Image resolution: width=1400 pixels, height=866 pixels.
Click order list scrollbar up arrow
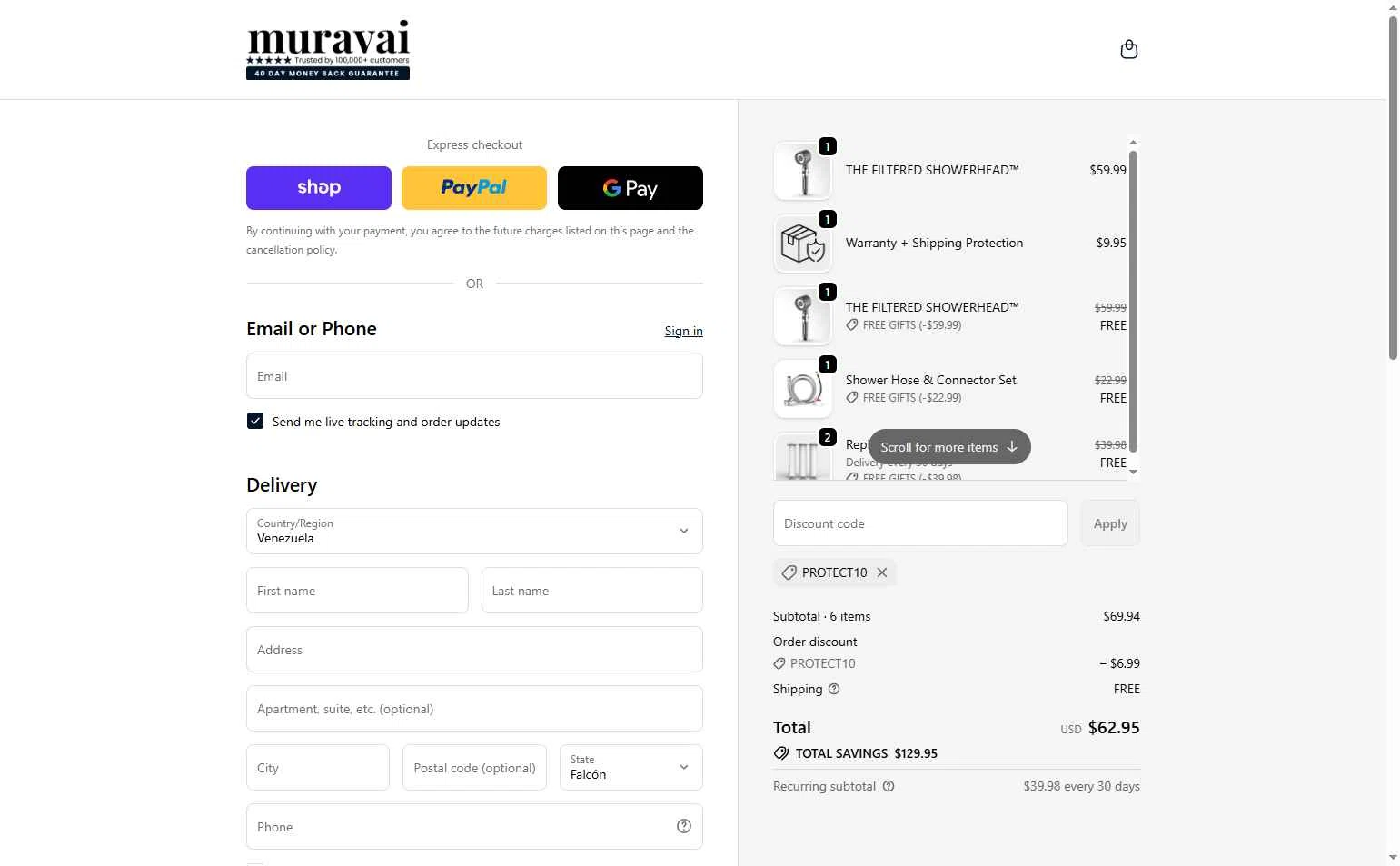(1133, 143)
